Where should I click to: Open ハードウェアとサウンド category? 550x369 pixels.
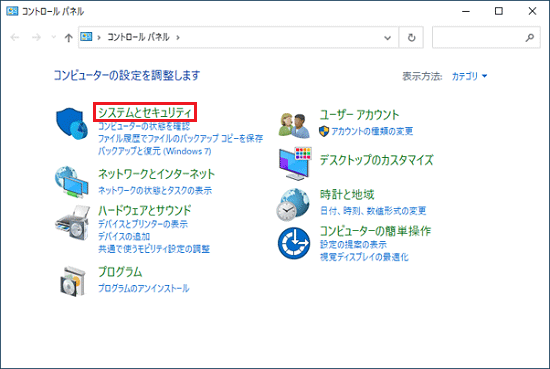tap(145, 210)
